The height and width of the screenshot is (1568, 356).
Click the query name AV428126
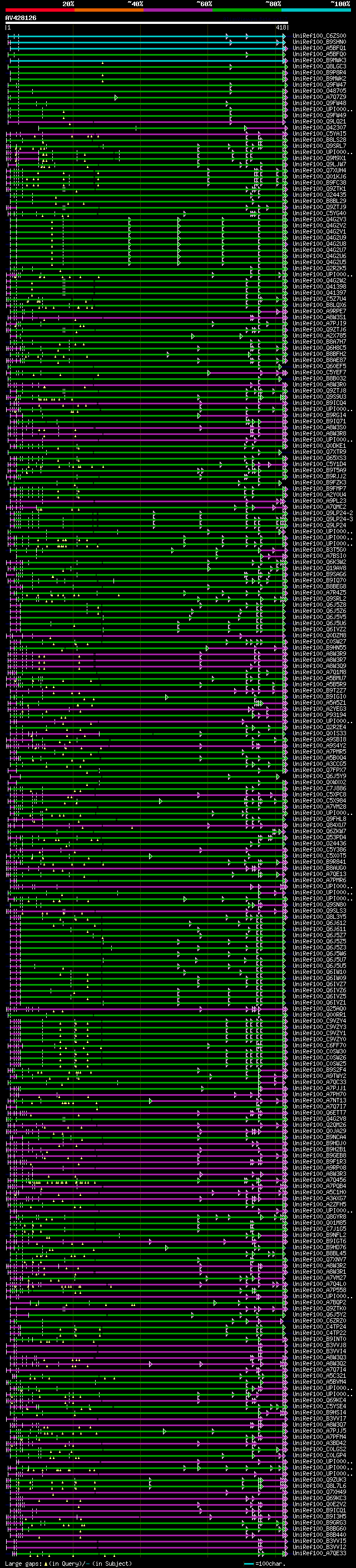pos(21,18)
